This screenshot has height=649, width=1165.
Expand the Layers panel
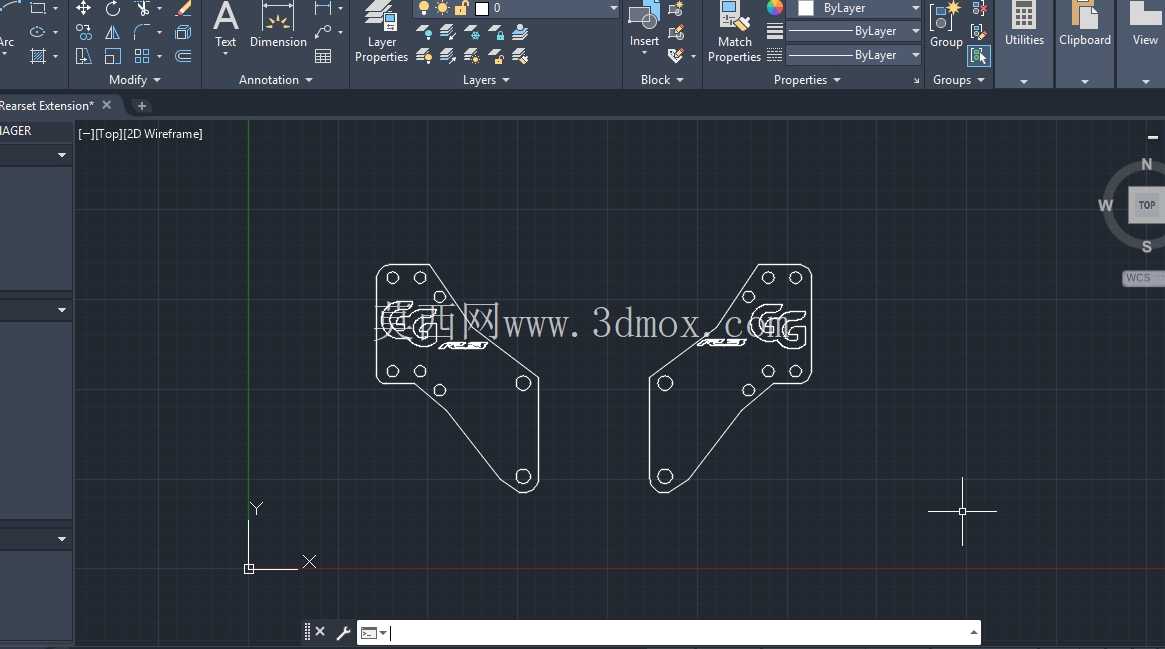point(486,79)
